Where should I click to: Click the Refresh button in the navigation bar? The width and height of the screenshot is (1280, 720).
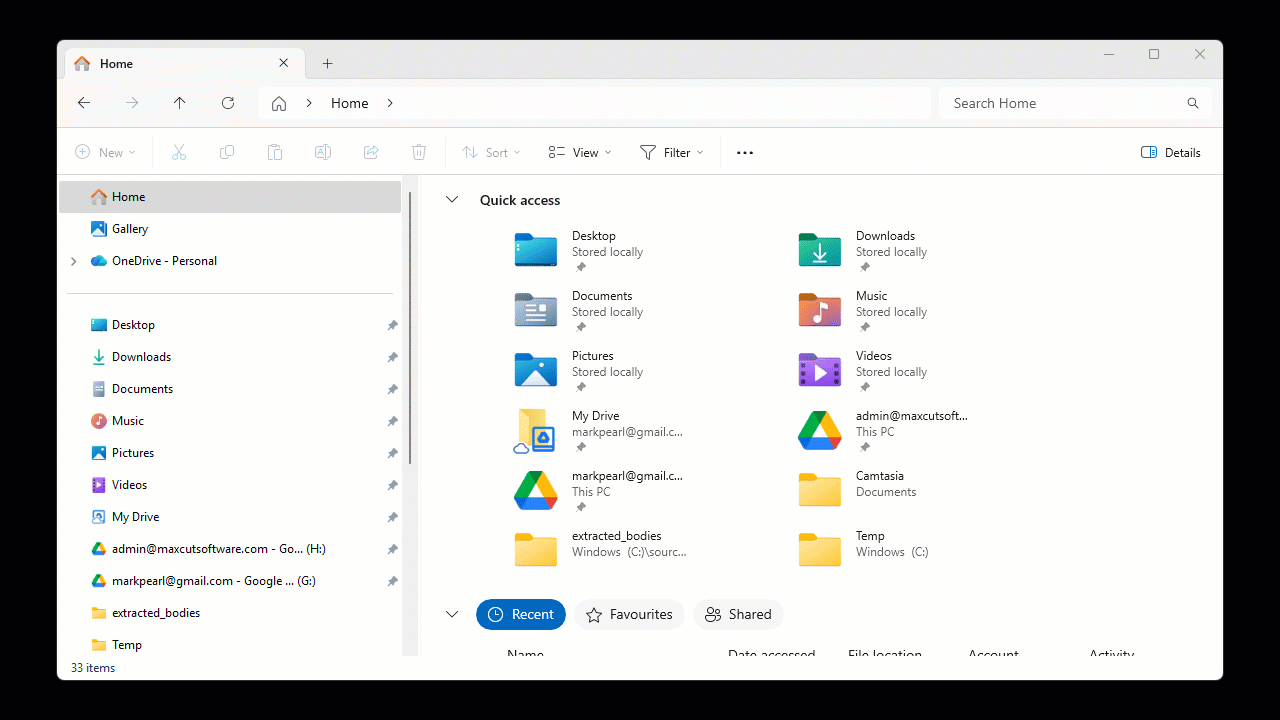pos(227,102)
